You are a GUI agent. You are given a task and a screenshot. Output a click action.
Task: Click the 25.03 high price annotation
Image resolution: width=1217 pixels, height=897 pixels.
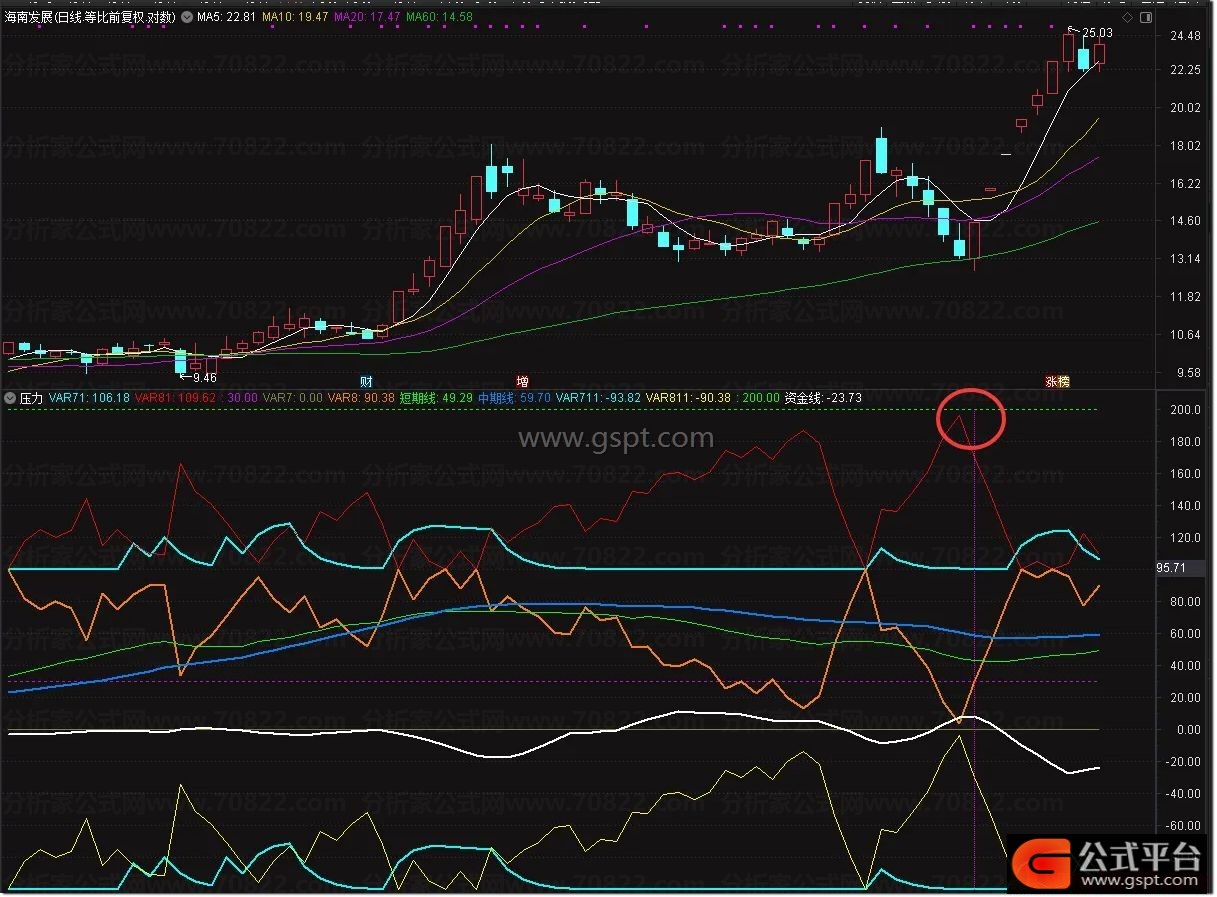pos(1096,32)
